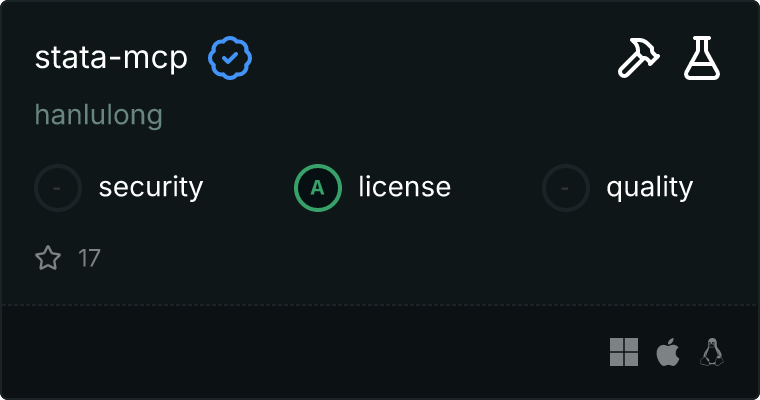The width and height of the screenshot is (760, 400).
Task: Click the Apple macOS platform icon
Action: (x=667, y=352)
